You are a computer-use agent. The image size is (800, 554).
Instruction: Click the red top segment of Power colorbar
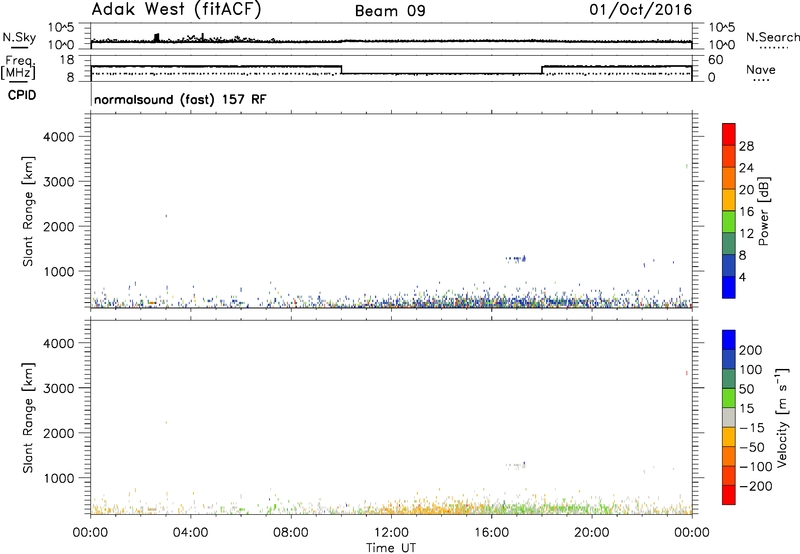coord(729,134)
